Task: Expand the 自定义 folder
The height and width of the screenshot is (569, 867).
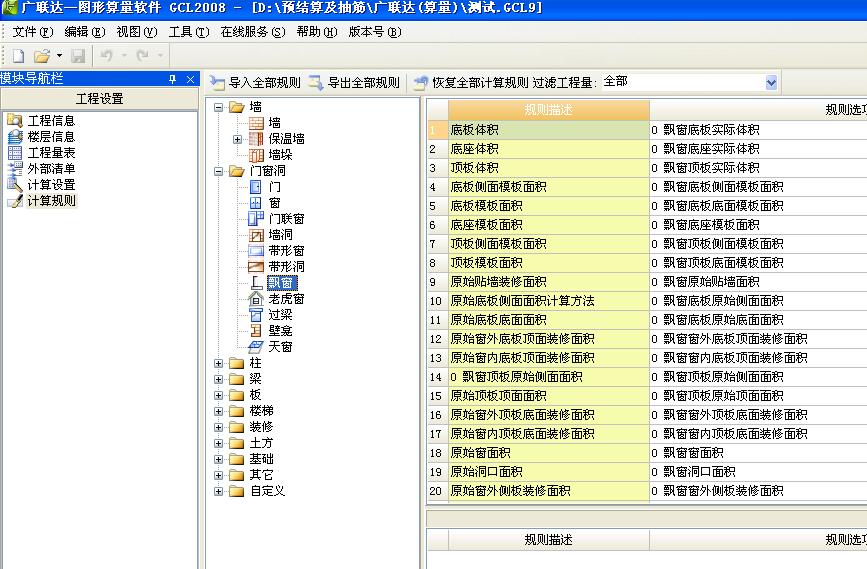Action: pyautogui.click(x=219, y=492)
